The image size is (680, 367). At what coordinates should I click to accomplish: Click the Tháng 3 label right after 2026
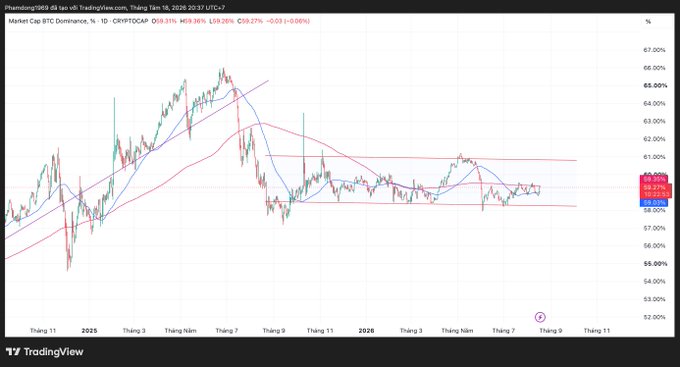(411, 331)
